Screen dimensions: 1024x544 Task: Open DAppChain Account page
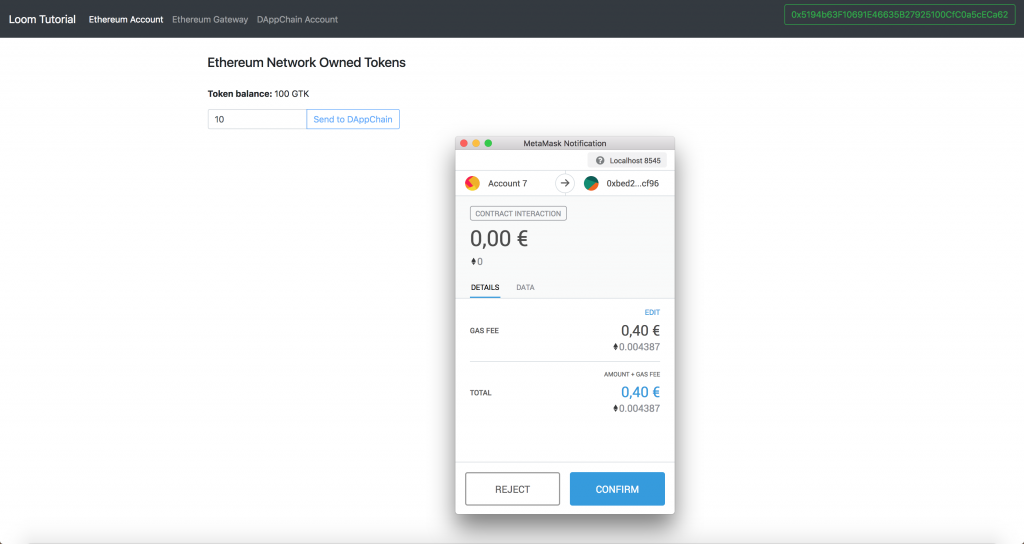tap(297, 20)
